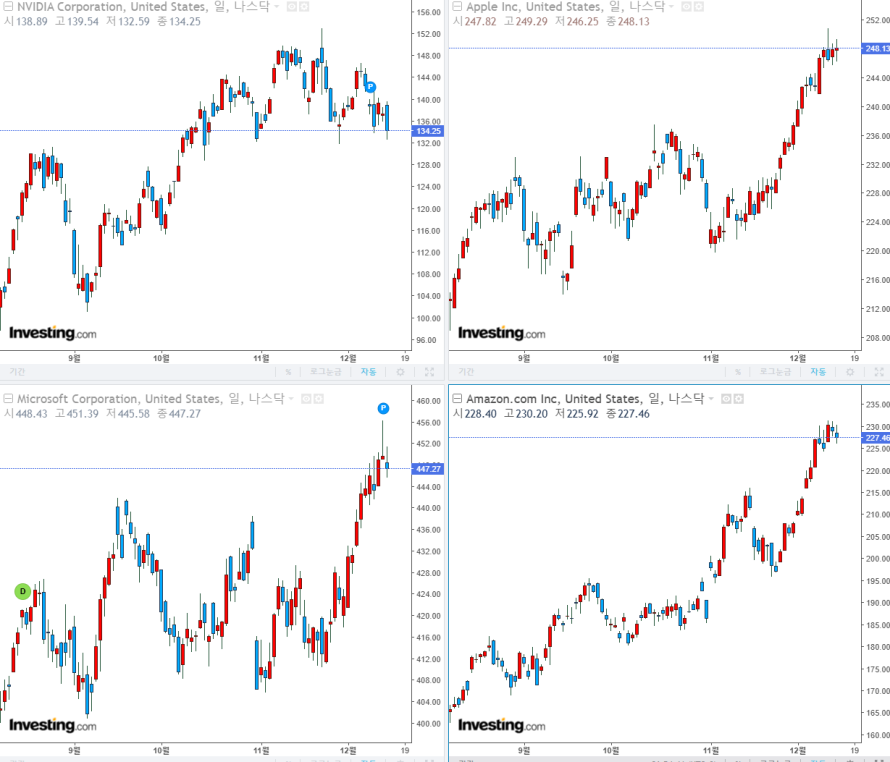890x762 pixels.
Task: Enable 로그눈금 log scale on NVIDIA chart
Action: pos(325,372)
